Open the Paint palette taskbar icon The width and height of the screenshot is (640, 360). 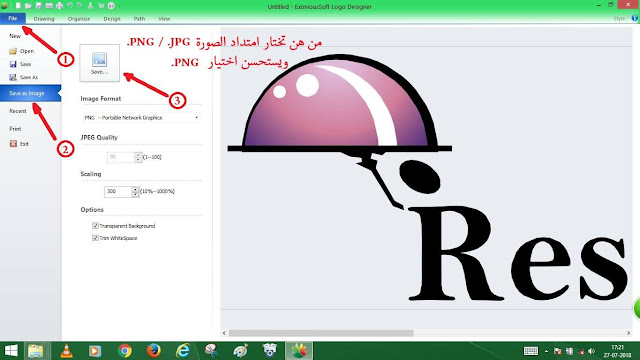(x=240, y=351)
